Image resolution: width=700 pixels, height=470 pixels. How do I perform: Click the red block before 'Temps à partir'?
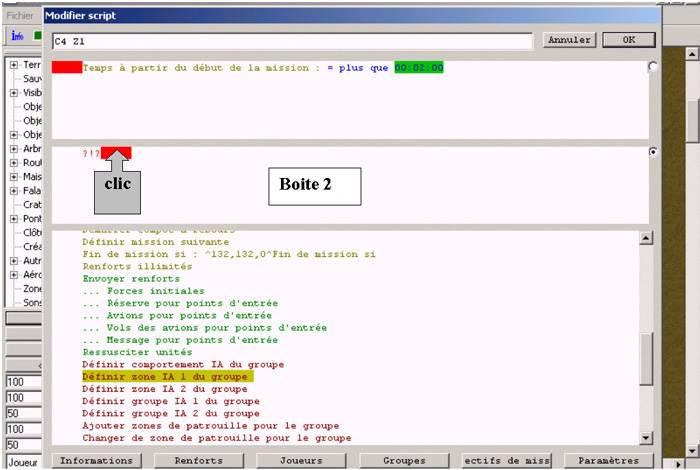pyautogui.click(x=67, y=67)
